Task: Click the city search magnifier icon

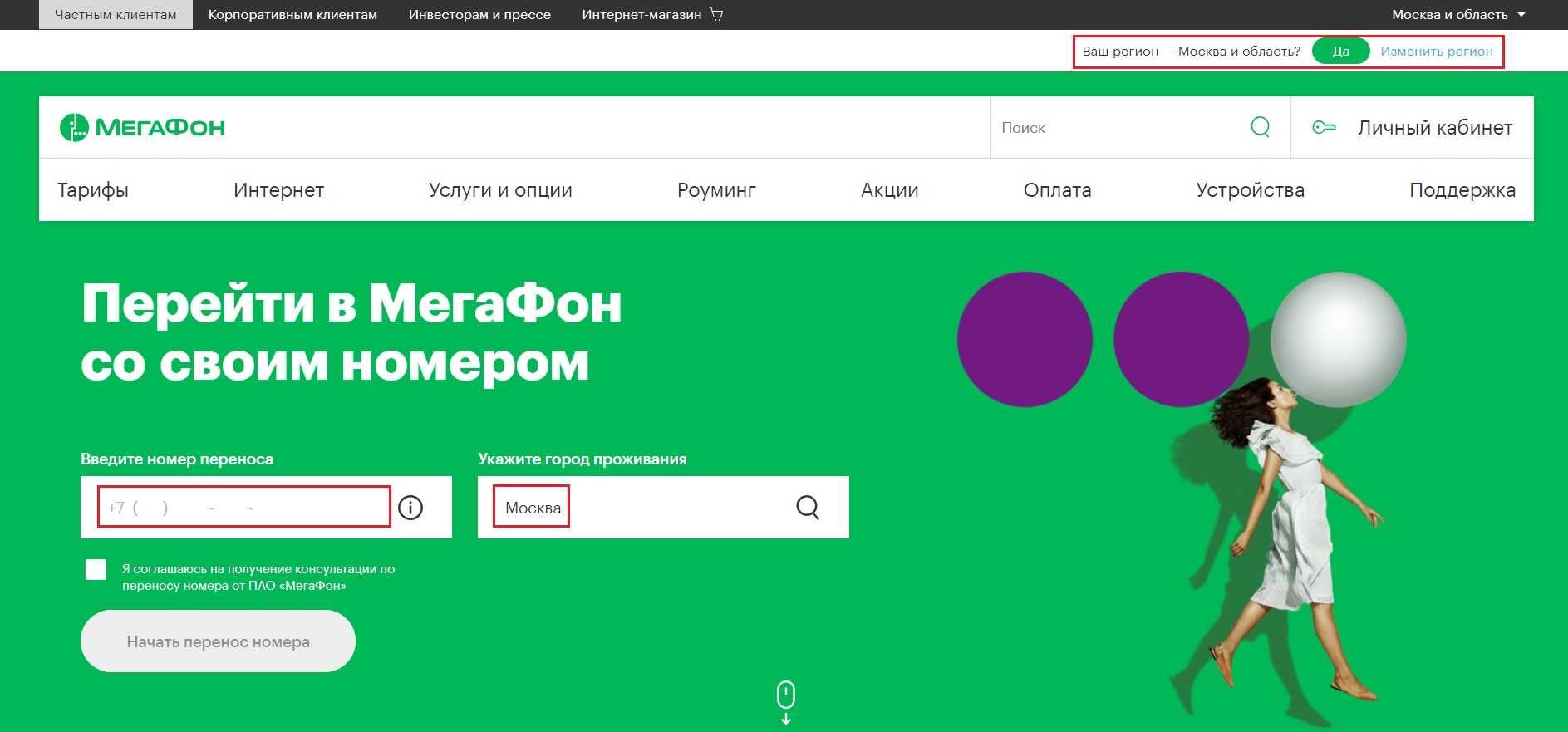Action: [x=807, y=507]
